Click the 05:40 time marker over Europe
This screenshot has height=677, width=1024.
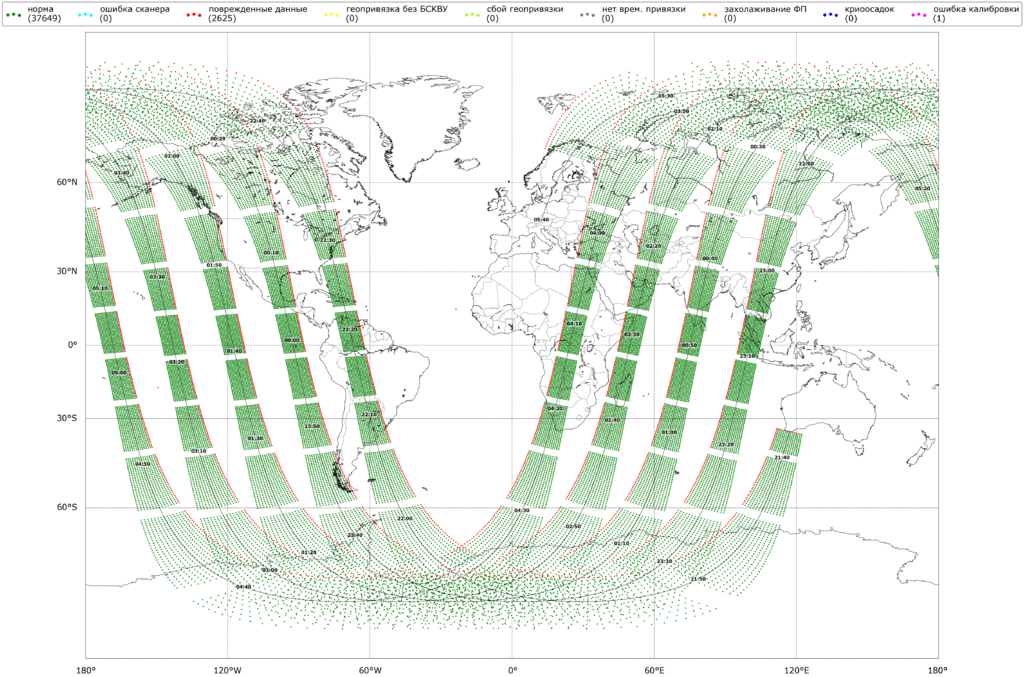pos(541,220)
